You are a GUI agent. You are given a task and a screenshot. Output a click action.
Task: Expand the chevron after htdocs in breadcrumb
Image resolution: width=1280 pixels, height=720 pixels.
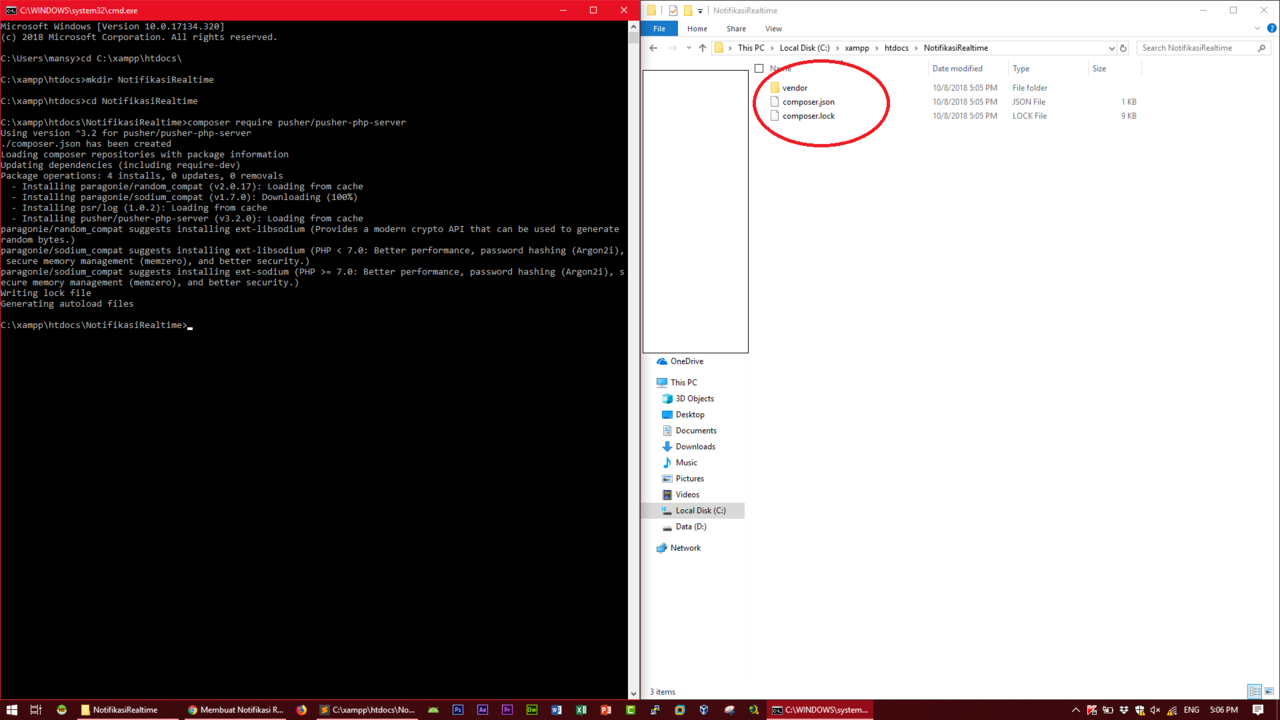pos(917,48)
